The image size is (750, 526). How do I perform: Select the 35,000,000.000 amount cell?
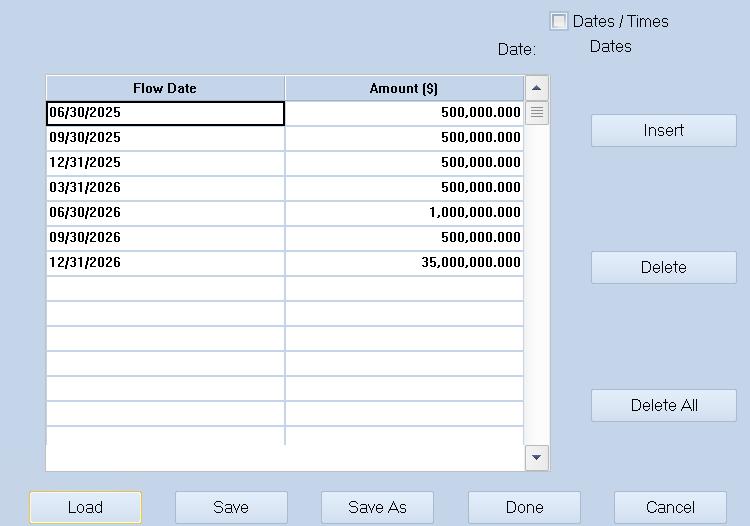coord(404,263)
